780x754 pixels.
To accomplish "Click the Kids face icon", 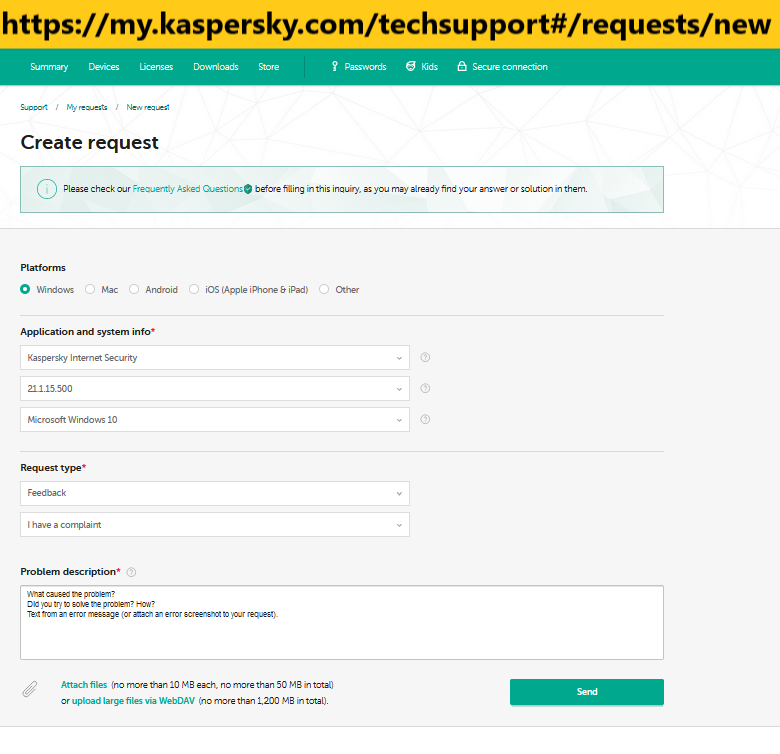I will (411, 66).
